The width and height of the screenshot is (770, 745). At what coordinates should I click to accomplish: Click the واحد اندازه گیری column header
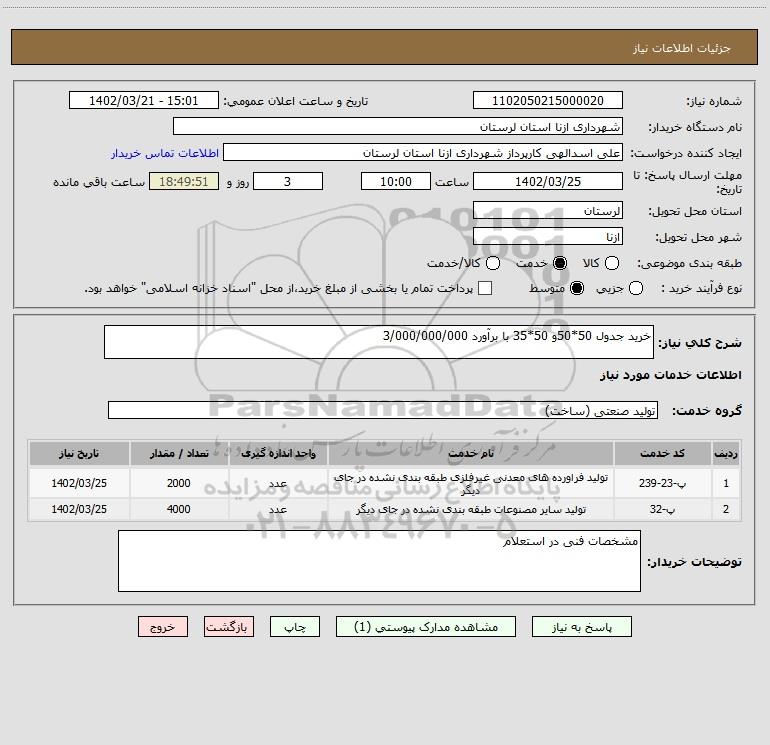click(x=278, y=453)
